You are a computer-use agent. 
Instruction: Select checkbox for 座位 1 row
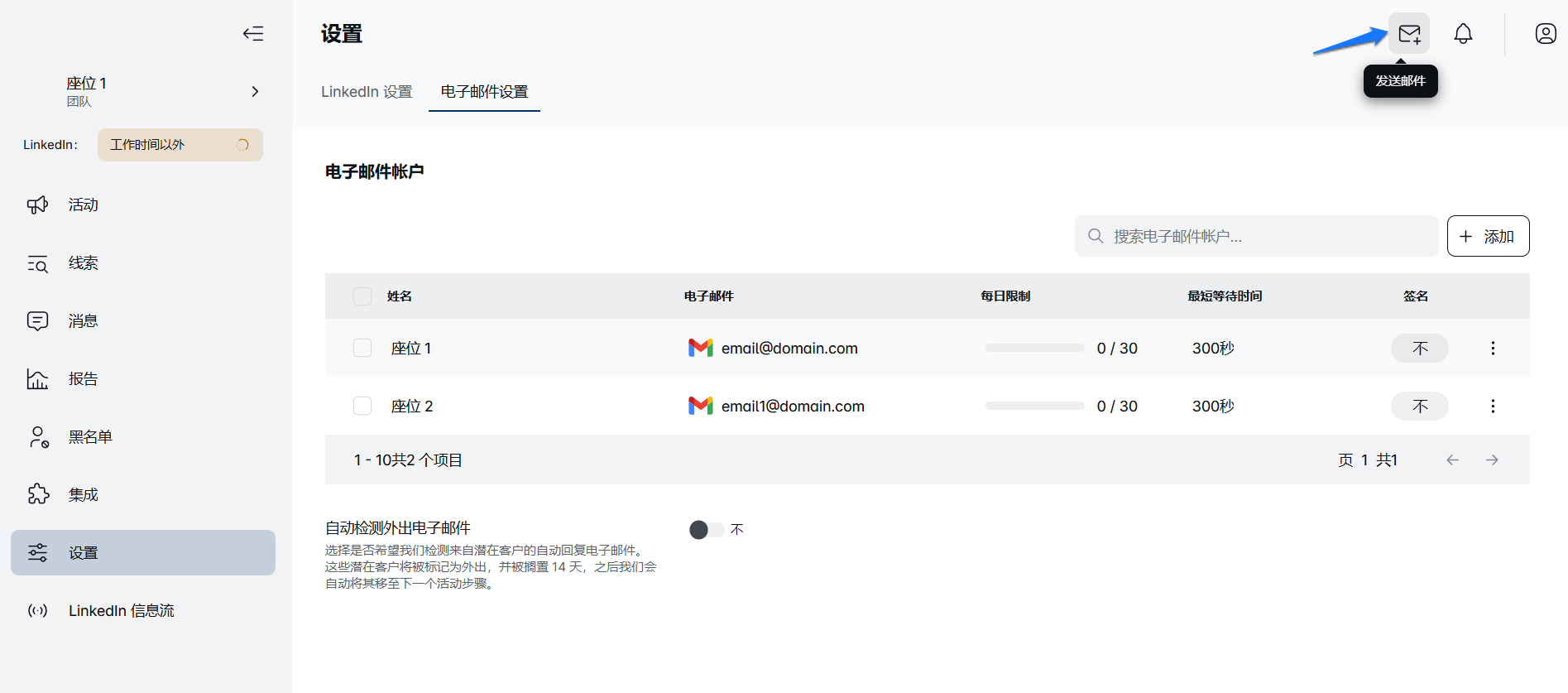(x=362, y=348)
